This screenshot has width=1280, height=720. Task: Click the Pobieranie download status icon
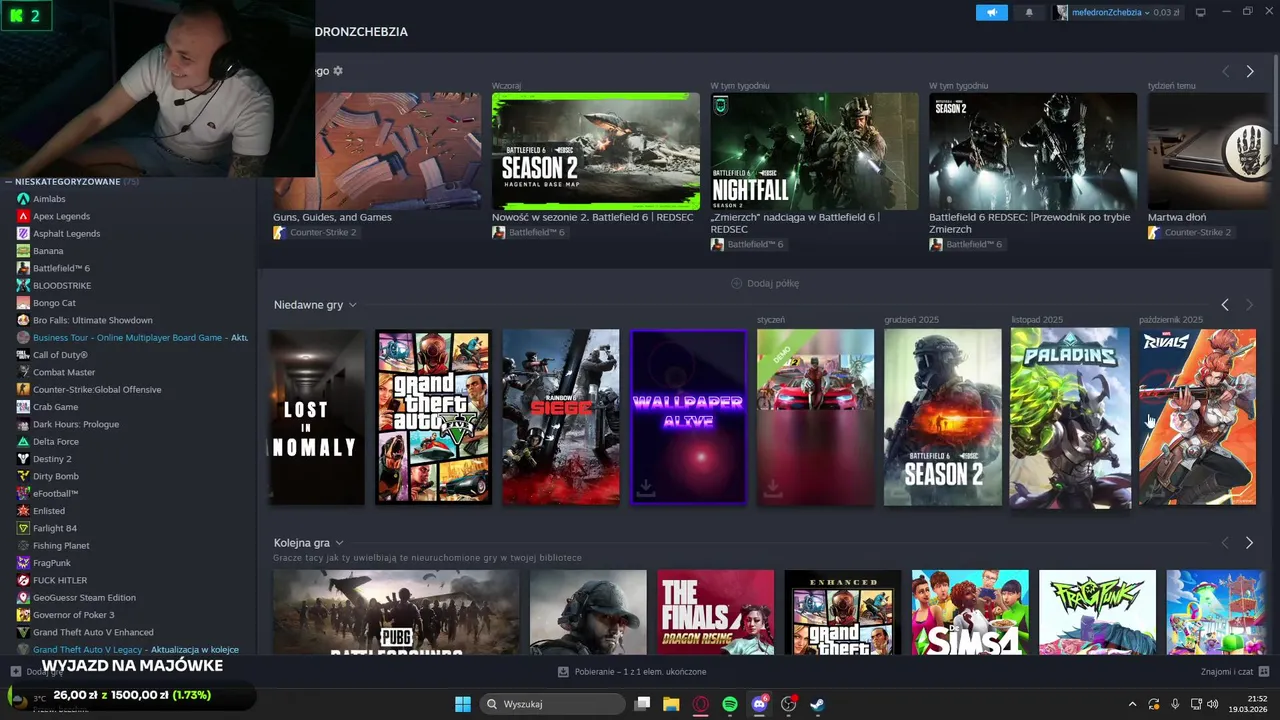point(563,672)
